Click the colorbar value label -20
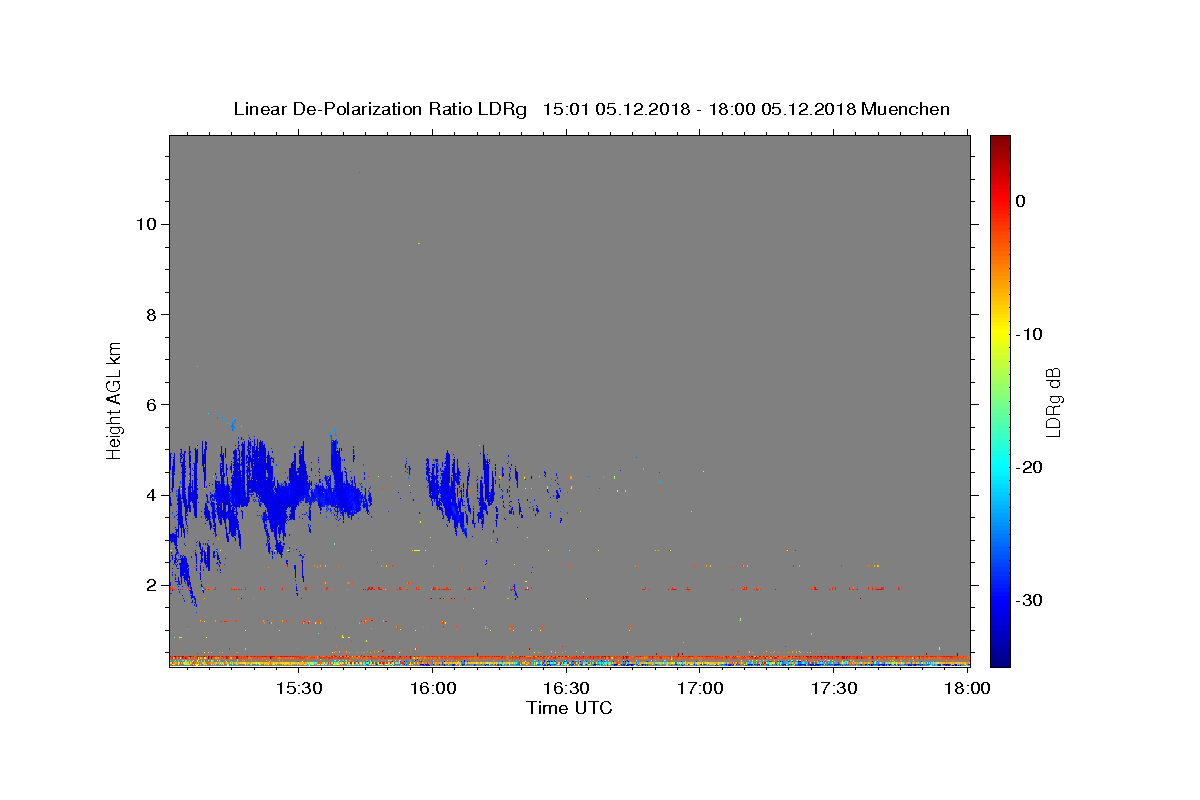The width and height of the screenshot is (1200, 800). [x=1031, y=467]
